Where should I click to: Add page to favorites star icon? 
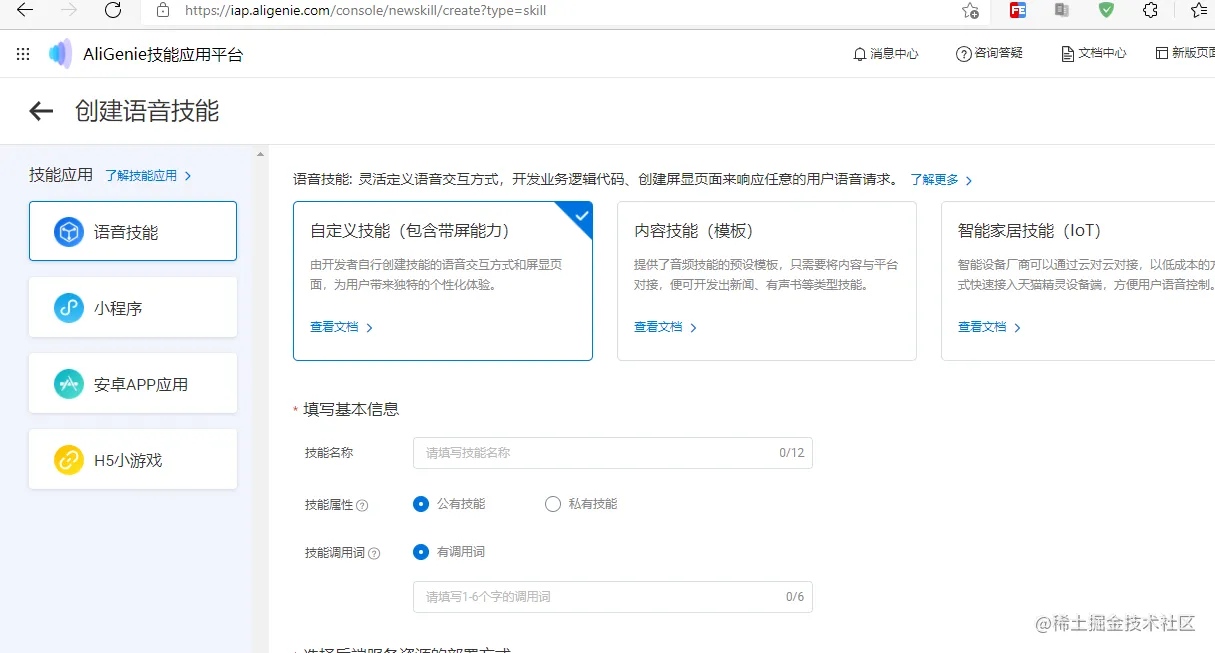(x=970, y=11)
